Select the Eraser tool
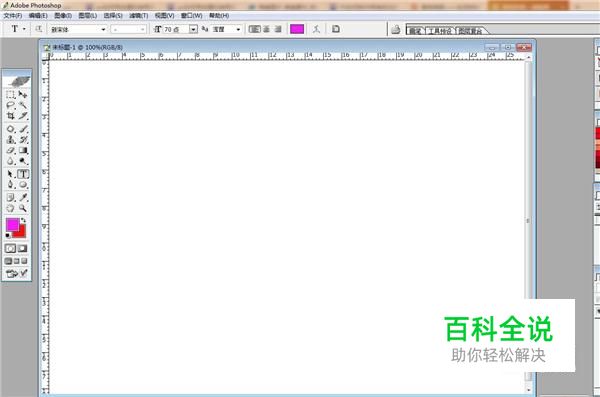The image size is (600, 397). tap(11, 150)
